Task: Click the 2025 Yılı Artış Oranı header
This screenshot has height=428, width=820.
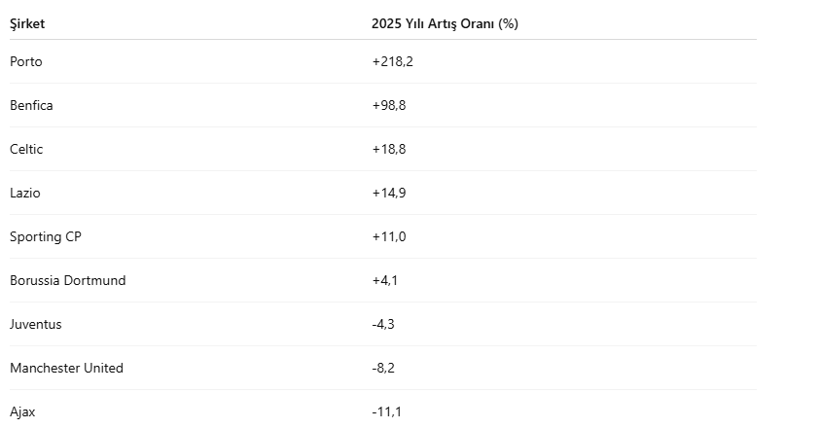Action: coord(444,23)
